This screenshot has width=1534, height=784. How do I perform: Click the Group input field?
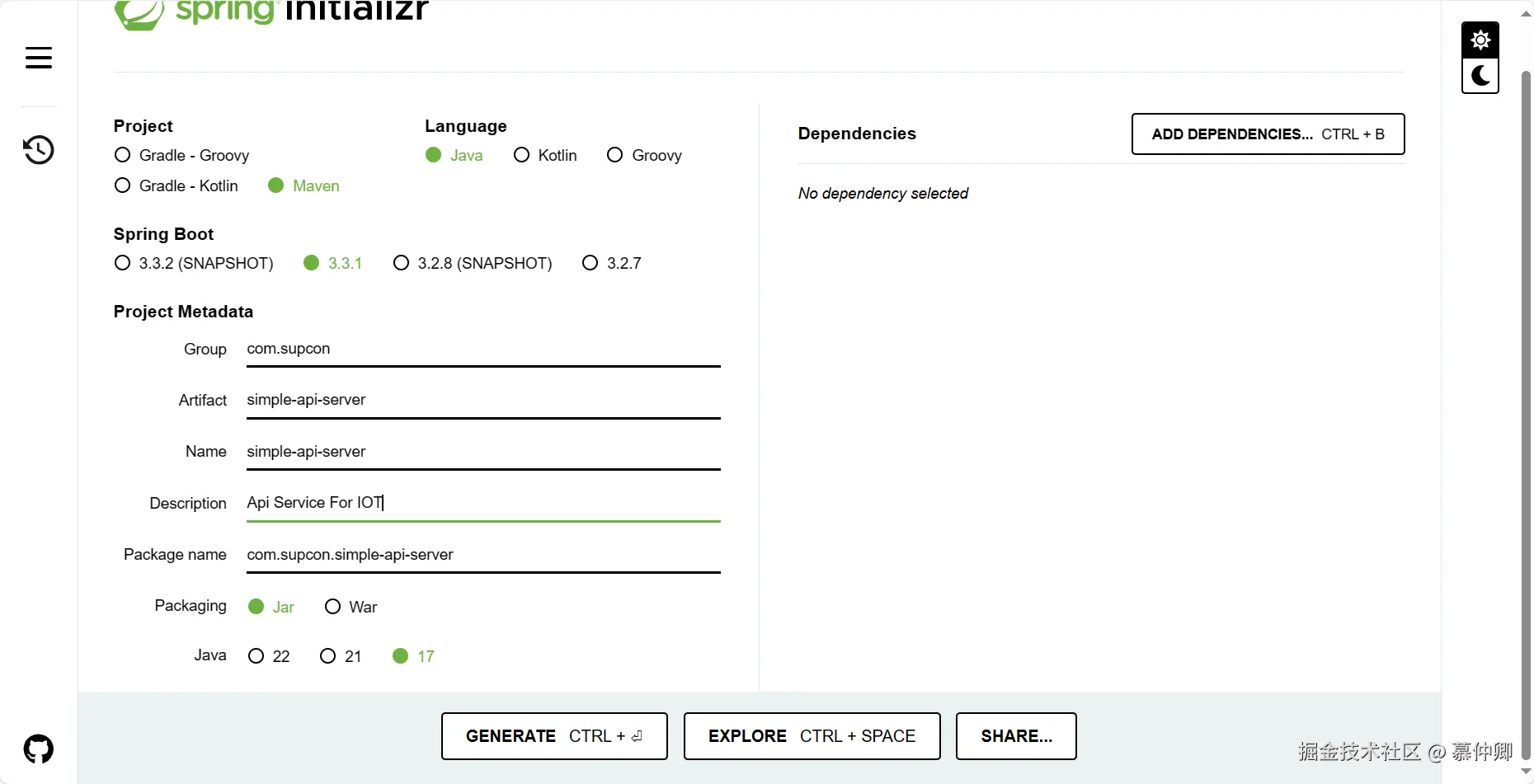(x=483, y=350)
